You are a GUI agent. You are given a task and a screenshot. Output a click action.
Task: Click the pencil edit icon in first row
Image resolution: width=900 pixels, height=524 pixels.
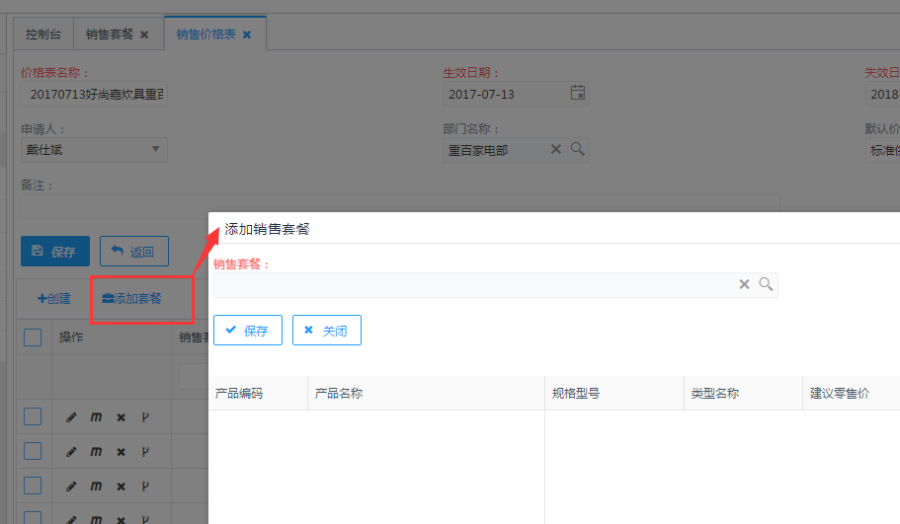[x=71, y=417]
